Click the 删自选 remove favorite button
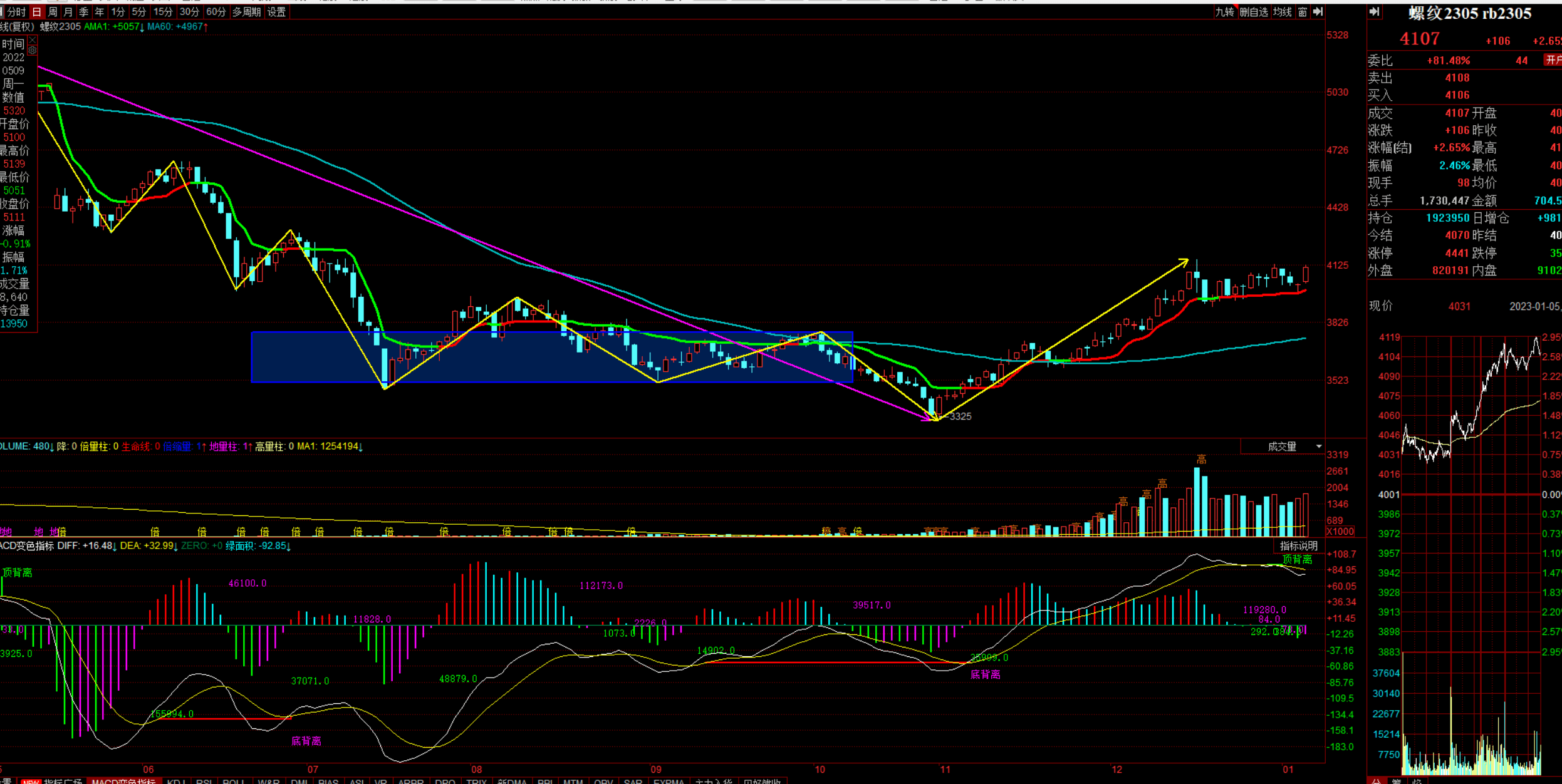Image resolution: width=1562 pixels, height=784 pixels. tap(1254, 12)
